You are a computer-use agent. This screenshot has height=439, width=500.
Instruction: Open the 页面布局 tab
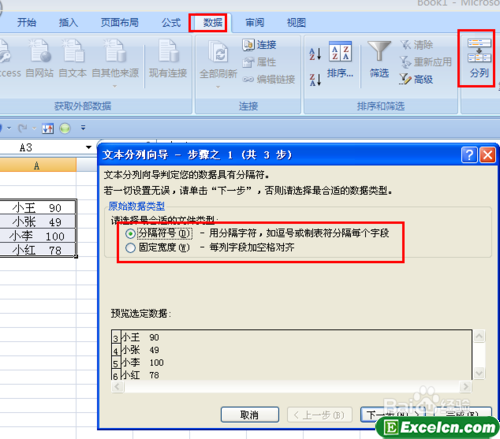(120, 23)
